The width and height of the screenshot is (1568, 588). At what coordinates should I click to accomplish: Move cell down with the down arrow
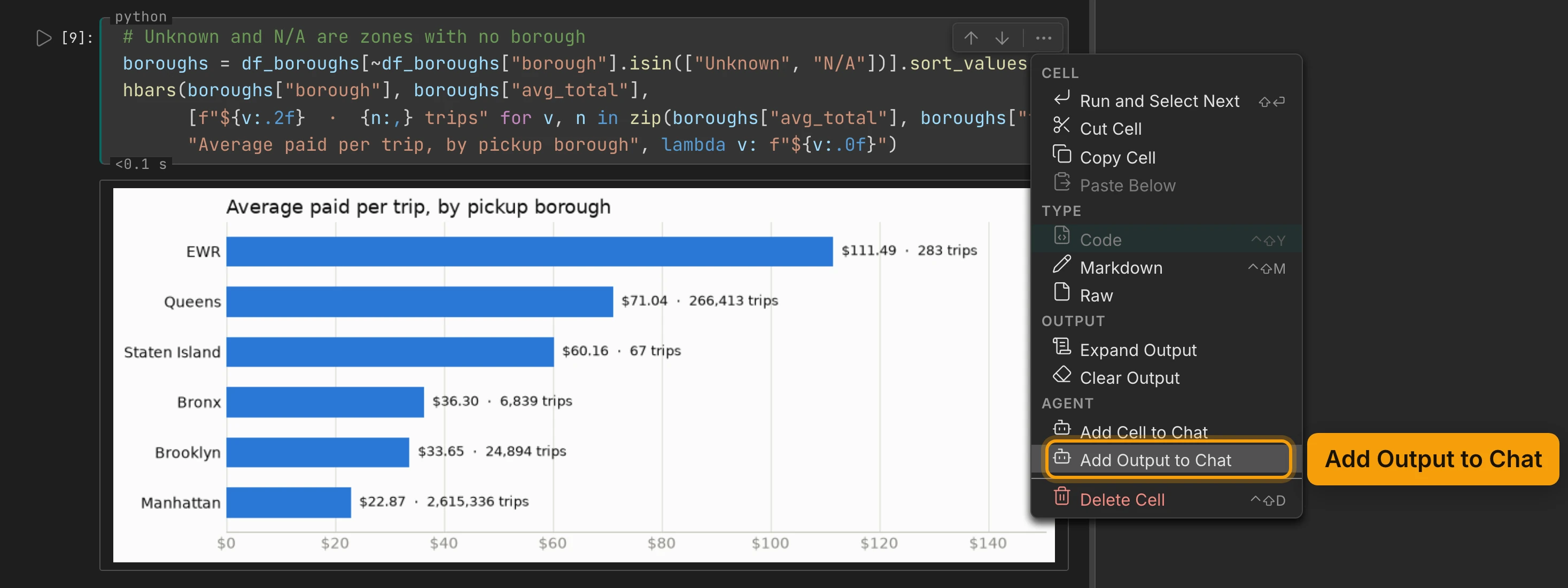1002,38
